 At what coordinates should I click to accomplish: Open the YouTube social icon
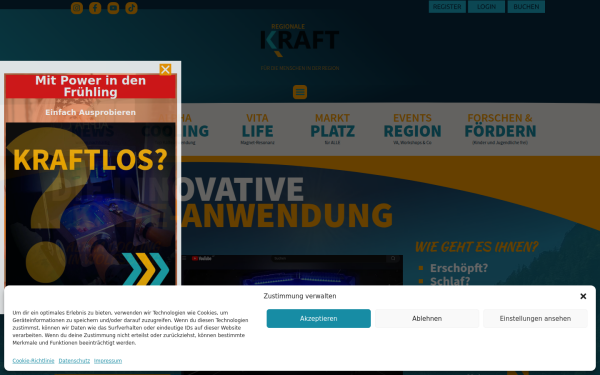[x=113, y=8]
